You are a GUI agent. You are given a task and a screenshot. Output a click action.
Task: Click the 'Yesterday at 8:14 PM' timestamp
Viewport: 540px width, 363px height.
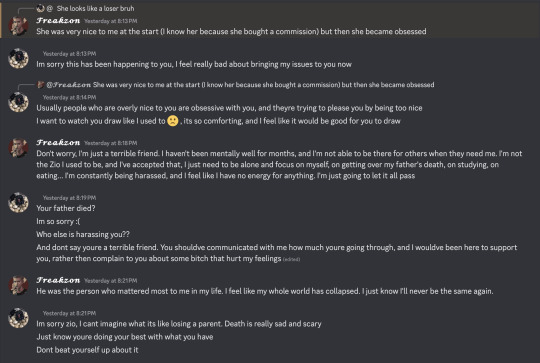click(69, 97)
